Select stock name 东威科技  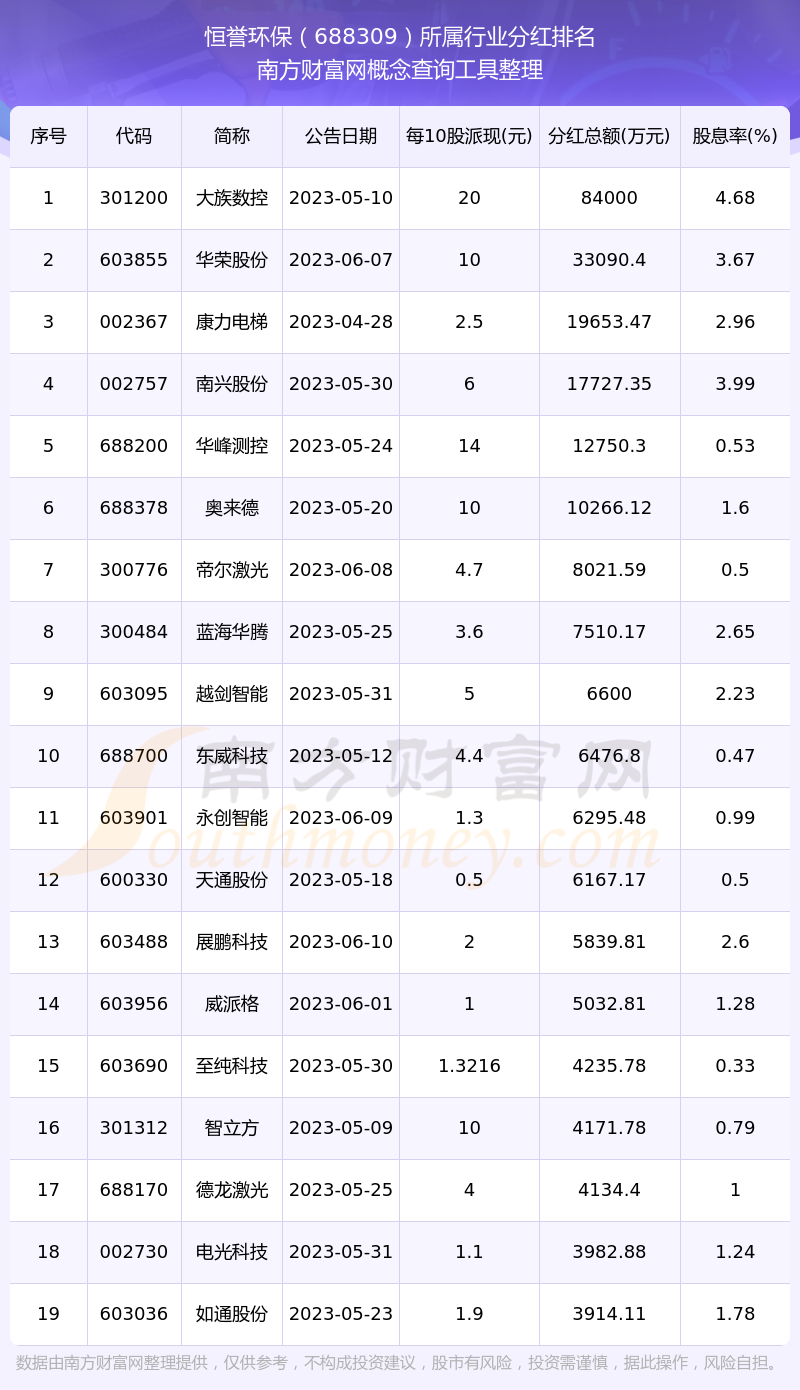click(232, 756)
